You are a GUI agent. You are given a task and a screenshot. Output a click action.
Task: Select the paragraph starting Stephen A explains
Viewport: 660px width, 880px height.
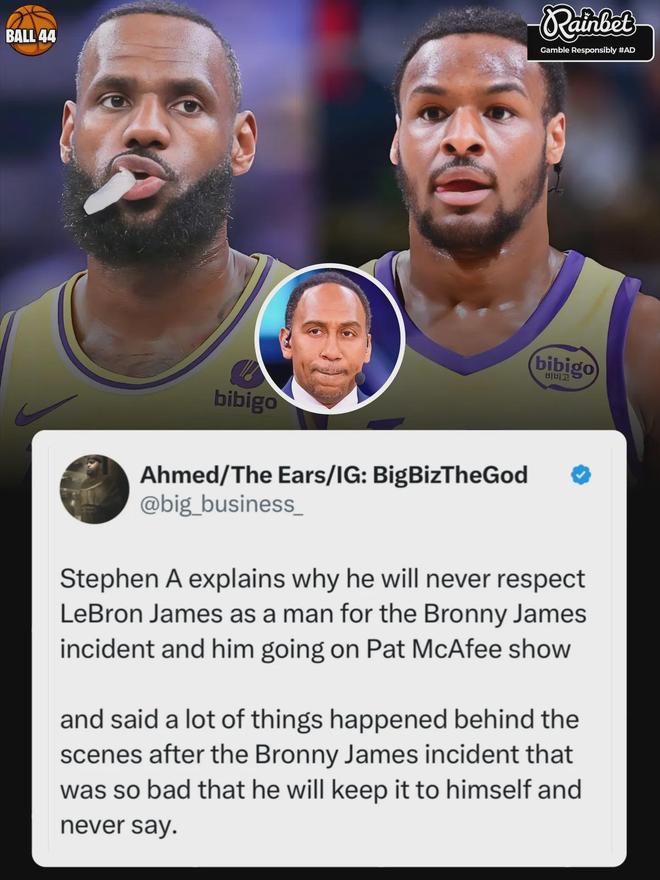323,614
